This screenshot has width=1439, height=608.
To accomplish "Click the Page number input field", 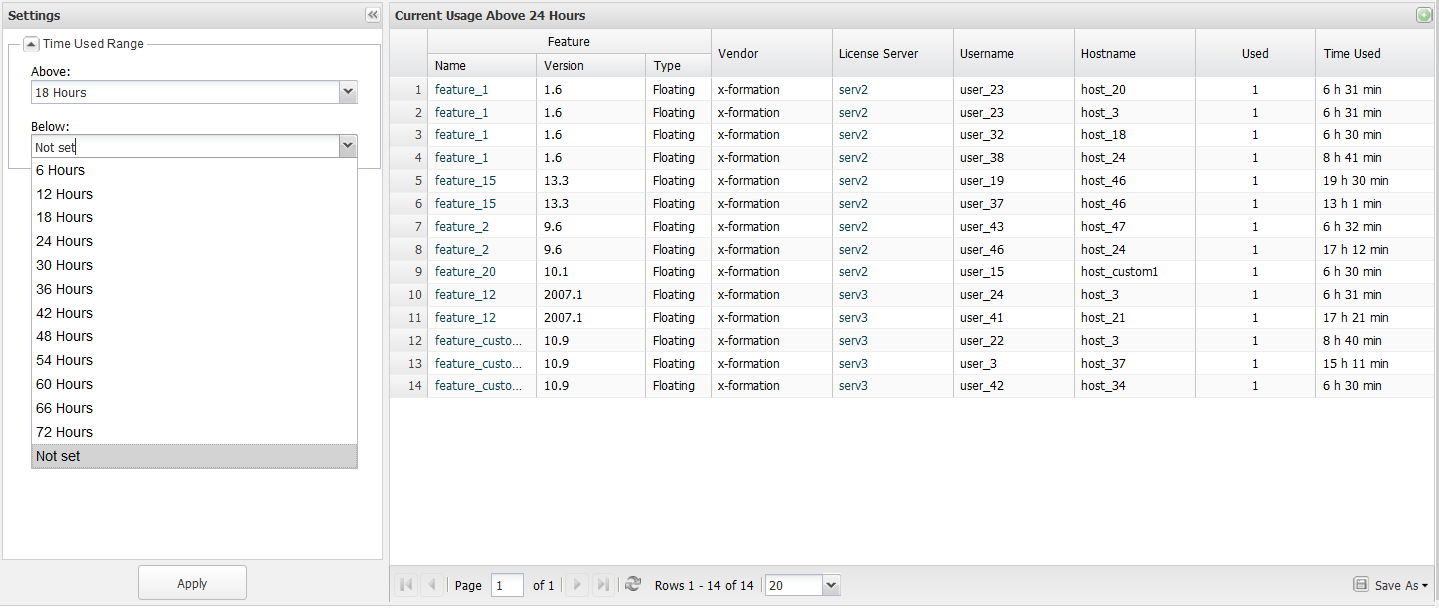I will (x=507, y=585).
